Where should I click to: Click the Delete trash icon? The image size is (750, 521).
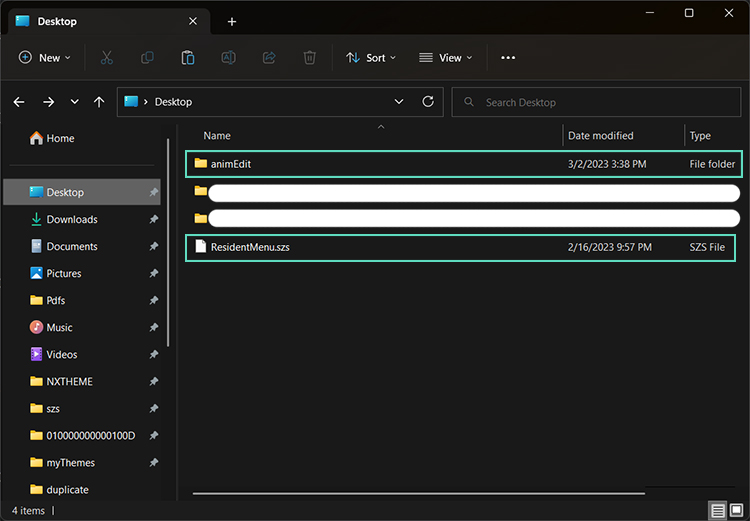[309, 58]
